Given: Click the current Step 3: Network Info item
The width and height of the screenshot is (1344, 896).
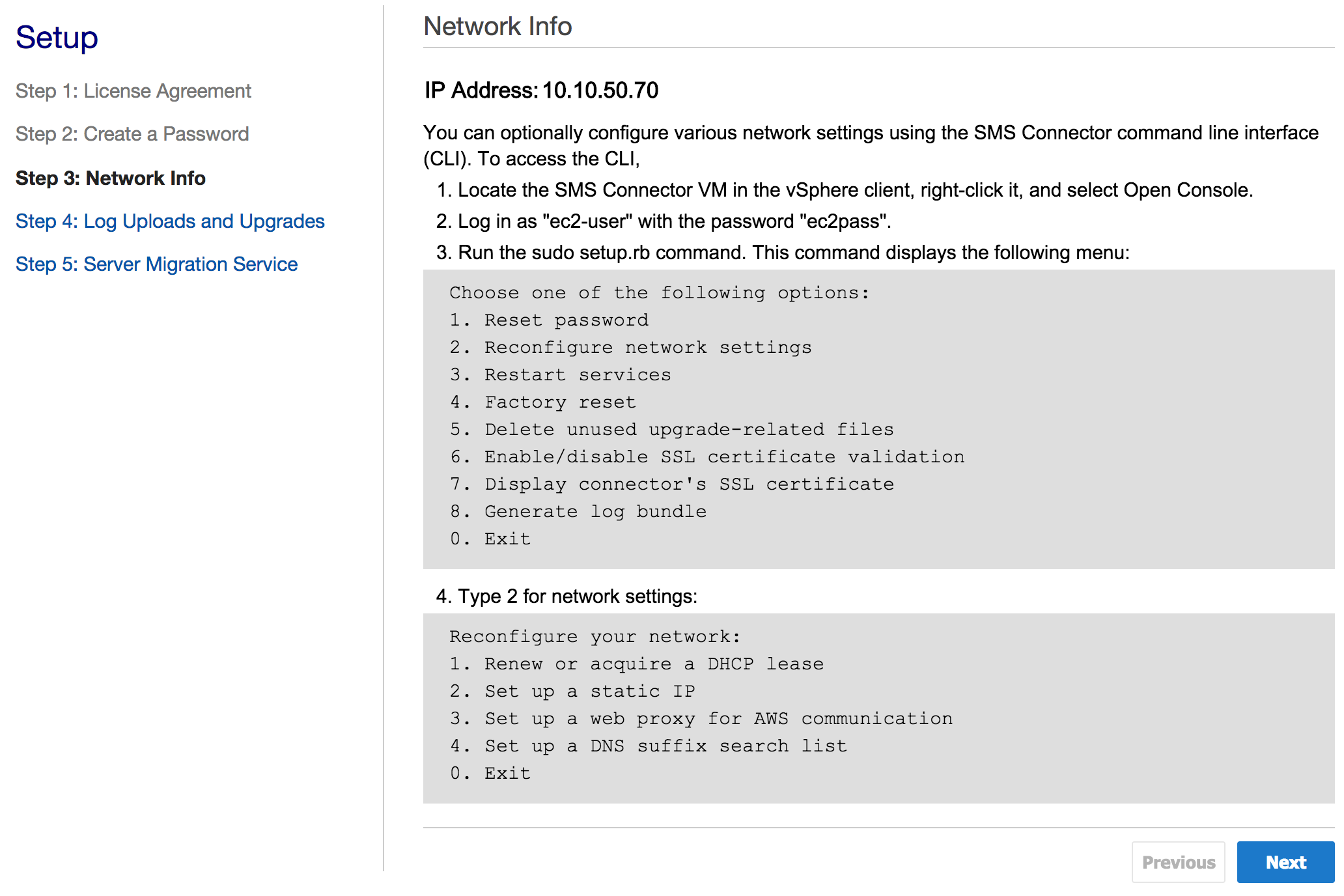Looking at the screenshot, I should pos(110,178).
